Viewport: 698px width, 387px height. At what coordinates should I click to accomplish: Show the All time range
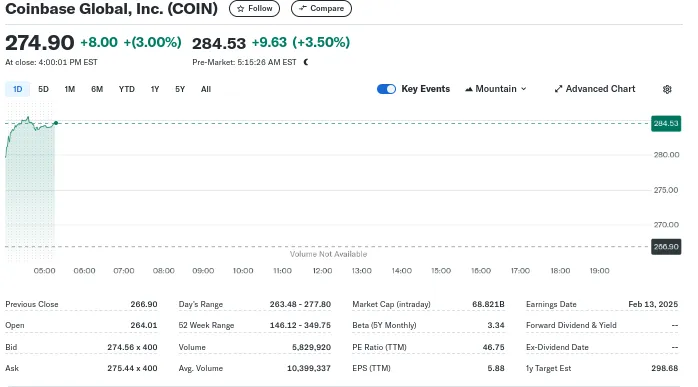[x=206, y=89]
